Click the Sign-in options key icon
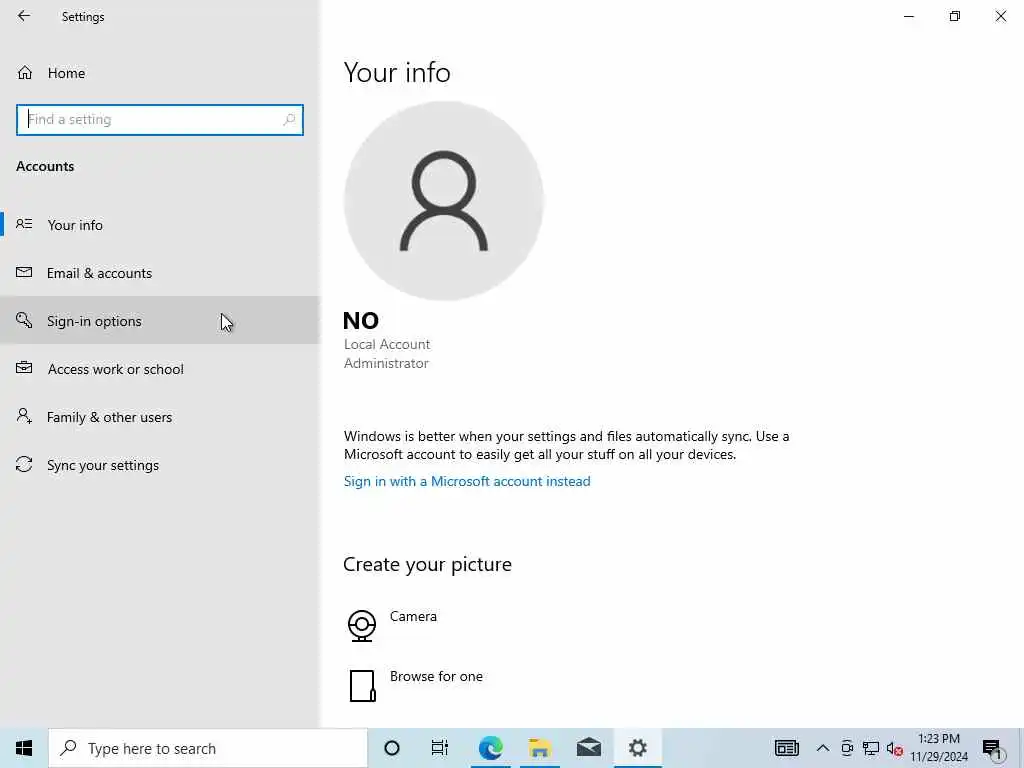This screenshot has height=768, width=1024. point(24,320)
